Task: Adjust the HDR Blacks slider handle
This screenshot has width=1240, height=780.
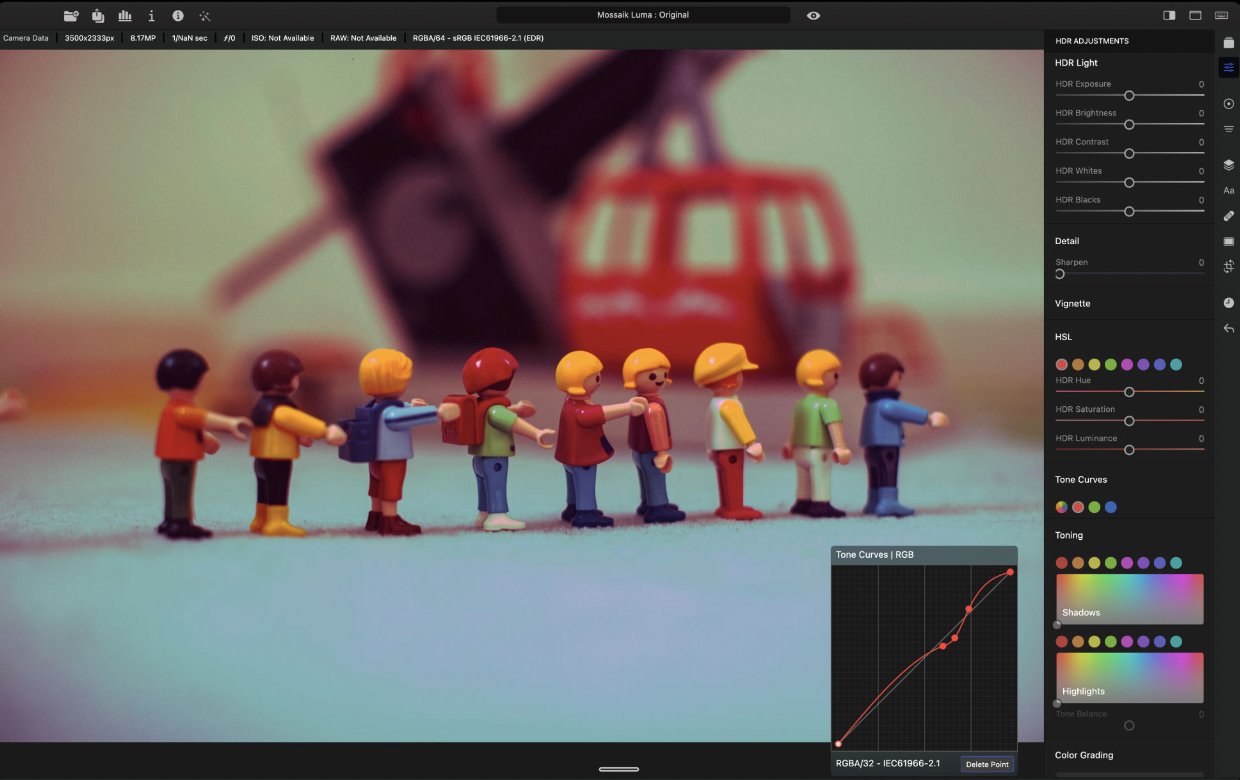Action: [x=1129, y=212]
